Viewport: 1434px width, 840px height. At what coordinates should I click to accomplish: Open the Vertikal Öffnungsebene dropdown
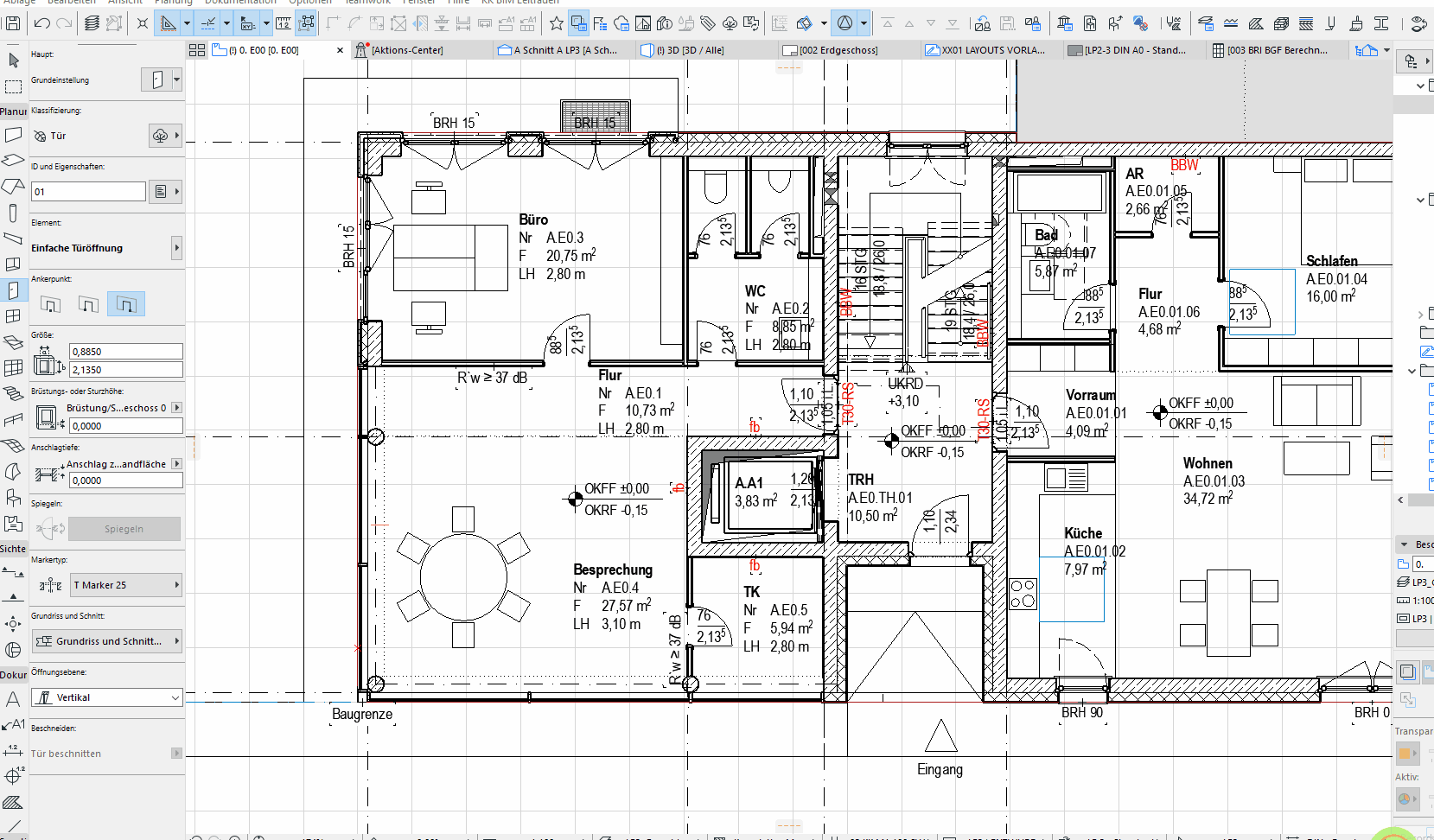coord(107,697)
